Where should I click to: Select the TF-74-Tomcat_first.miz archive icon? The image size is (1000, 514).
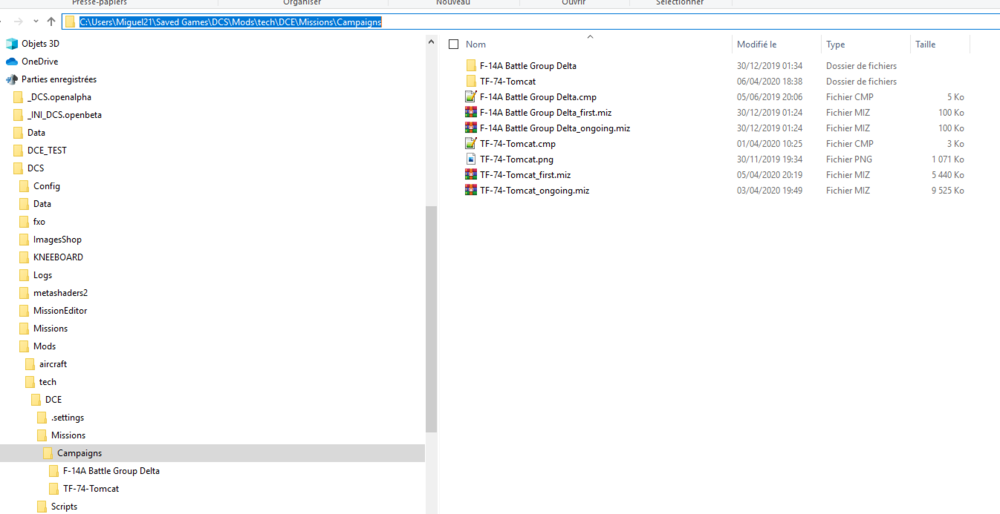[471, 175]
